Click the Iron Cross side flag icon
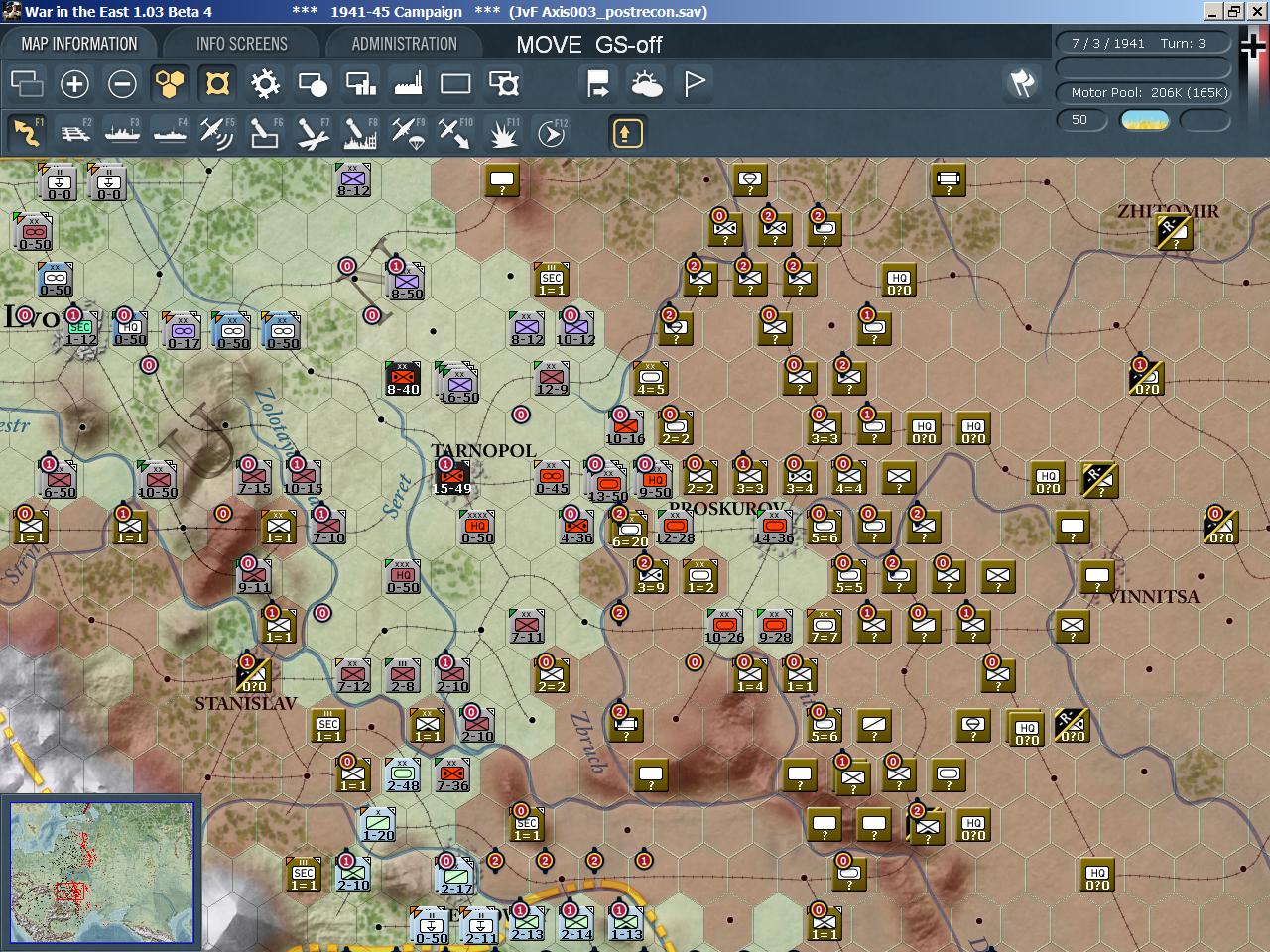 (1255, 46)
